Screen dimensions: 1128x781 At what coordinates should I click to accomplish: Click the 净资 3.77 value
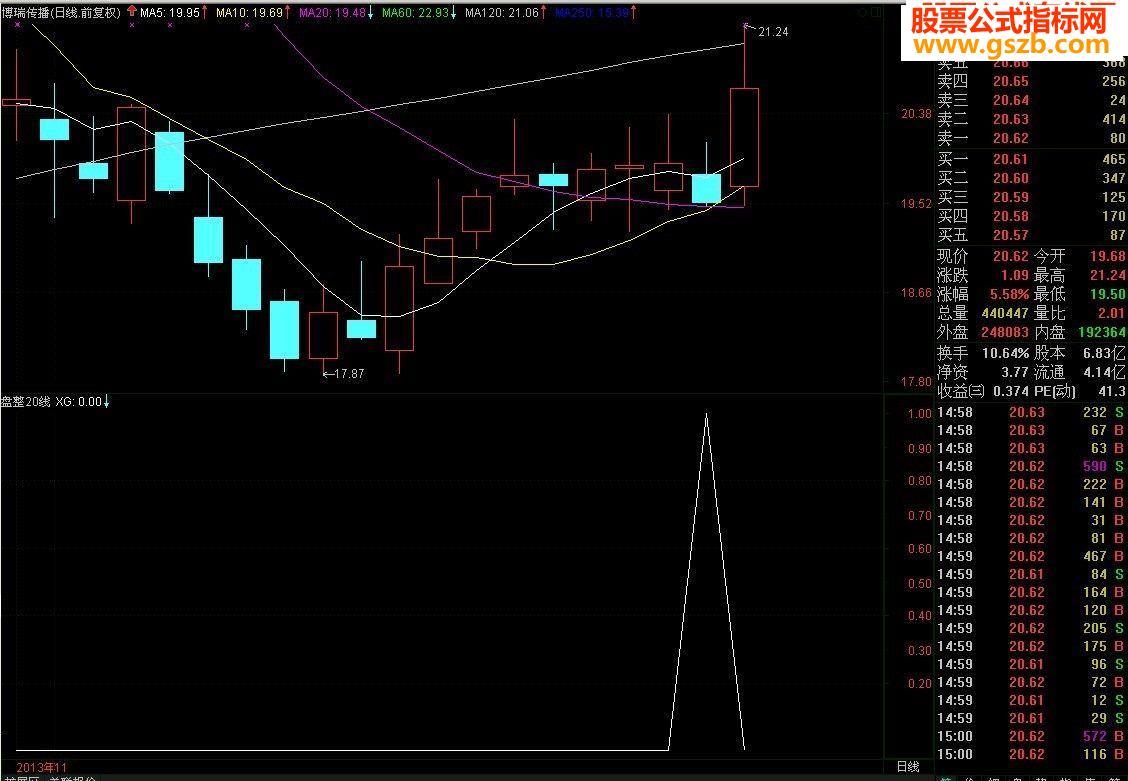(1016, 373)
